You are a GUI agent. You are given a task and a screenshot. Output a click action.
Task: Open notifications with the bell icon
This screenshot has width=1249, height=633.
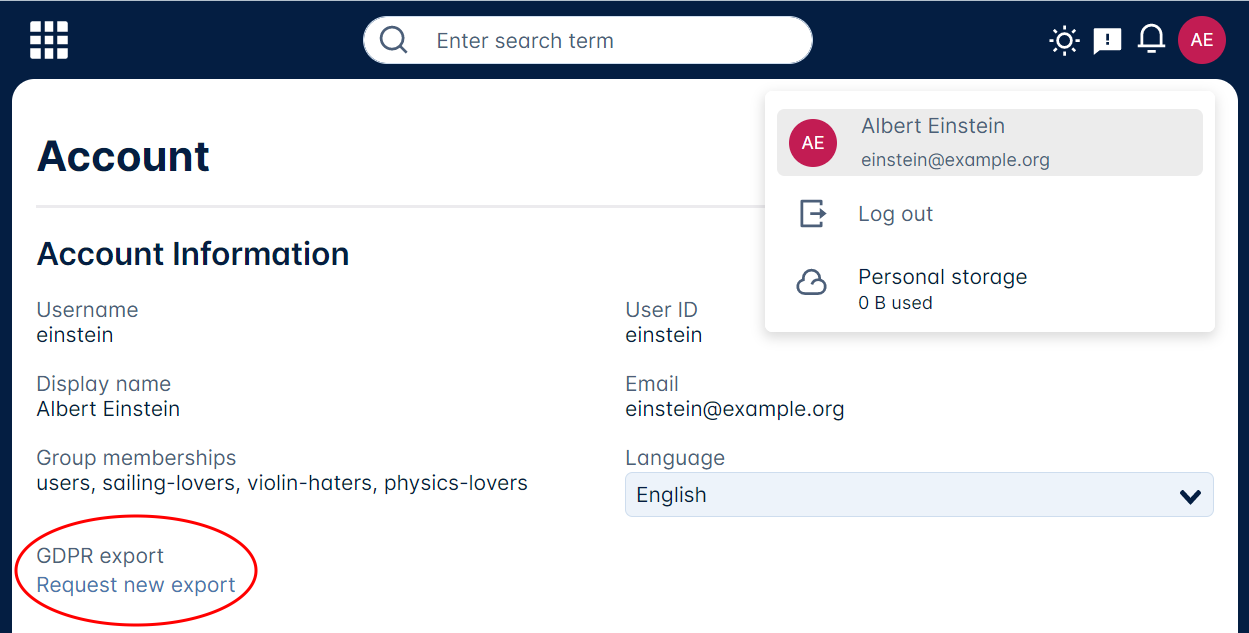point(1151,39)
